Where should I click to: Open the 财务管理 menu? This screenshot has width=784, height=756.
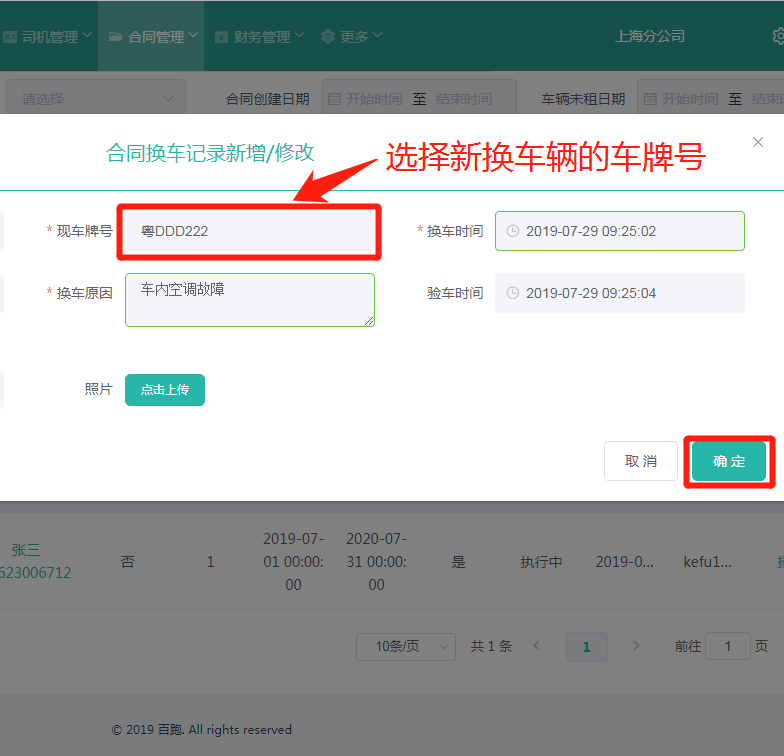(x=261, y=37)
